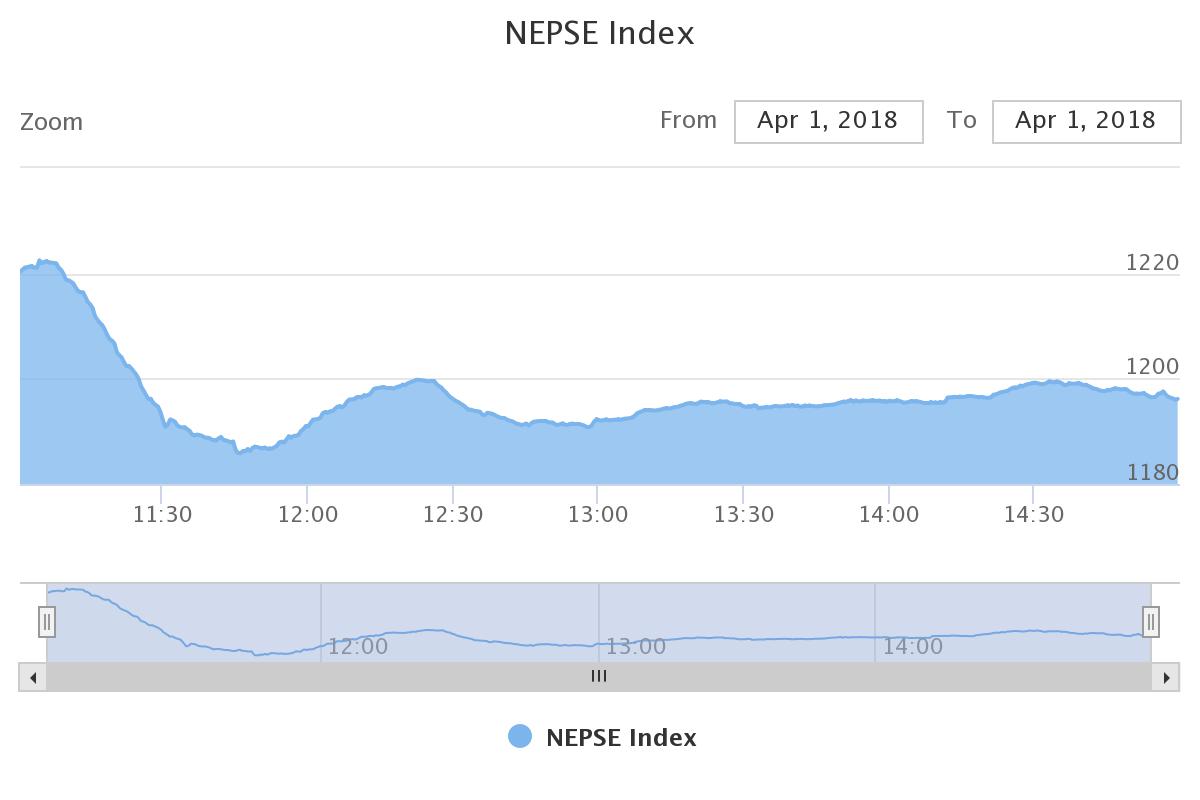This screenshot has width=1200, height=800.
Task: Click the 12:00 label in the navigator
Action: click(x=358, y=646)
